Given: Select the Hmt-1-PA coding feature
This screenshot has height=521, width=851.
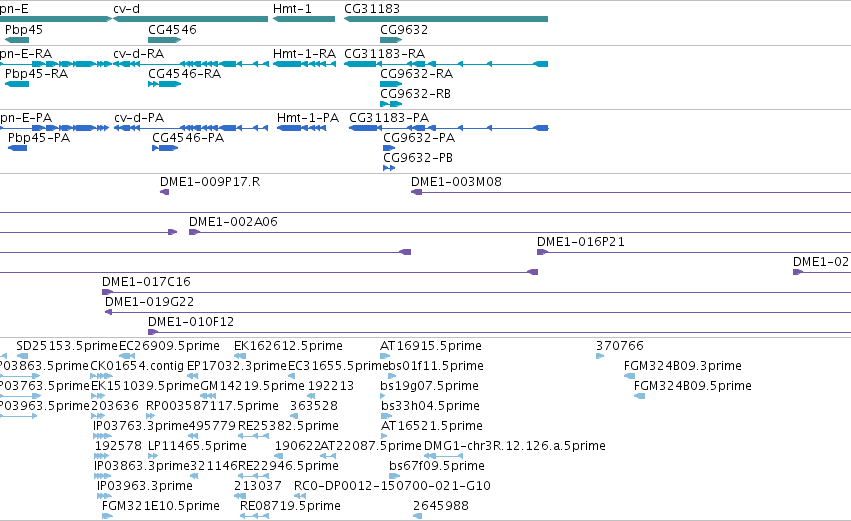Looking at the screenshot, I should tap(301, 128).
